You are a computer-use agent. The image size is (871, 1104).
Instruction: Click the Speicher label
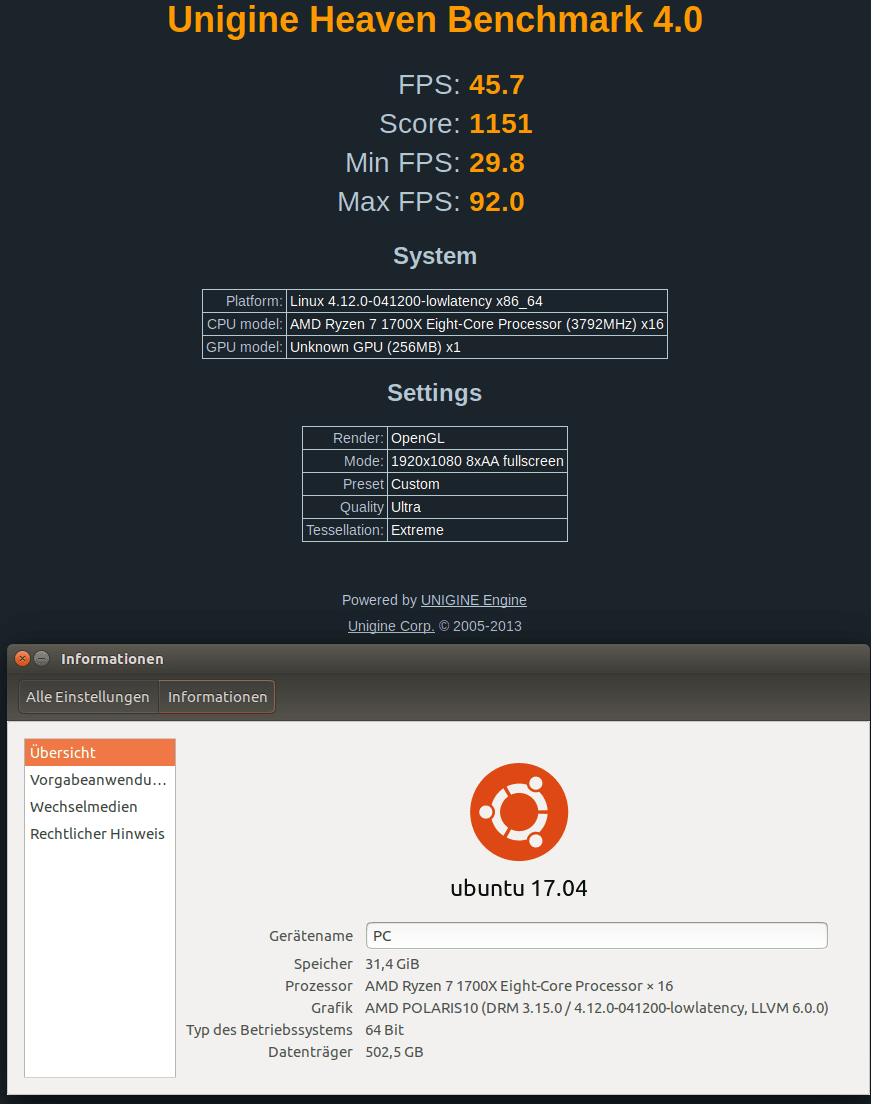[x=323, y=964]
